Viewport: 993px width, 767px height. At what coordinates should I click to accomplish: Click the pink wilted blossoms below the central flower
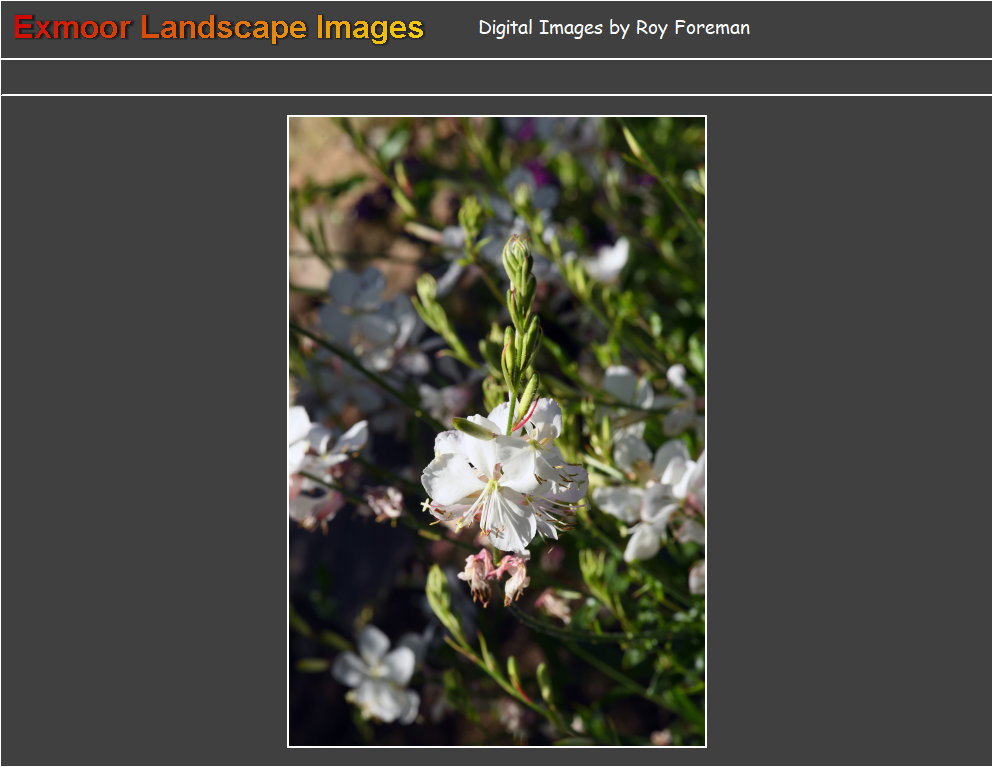pyautogui.click(x=496, y=575)
